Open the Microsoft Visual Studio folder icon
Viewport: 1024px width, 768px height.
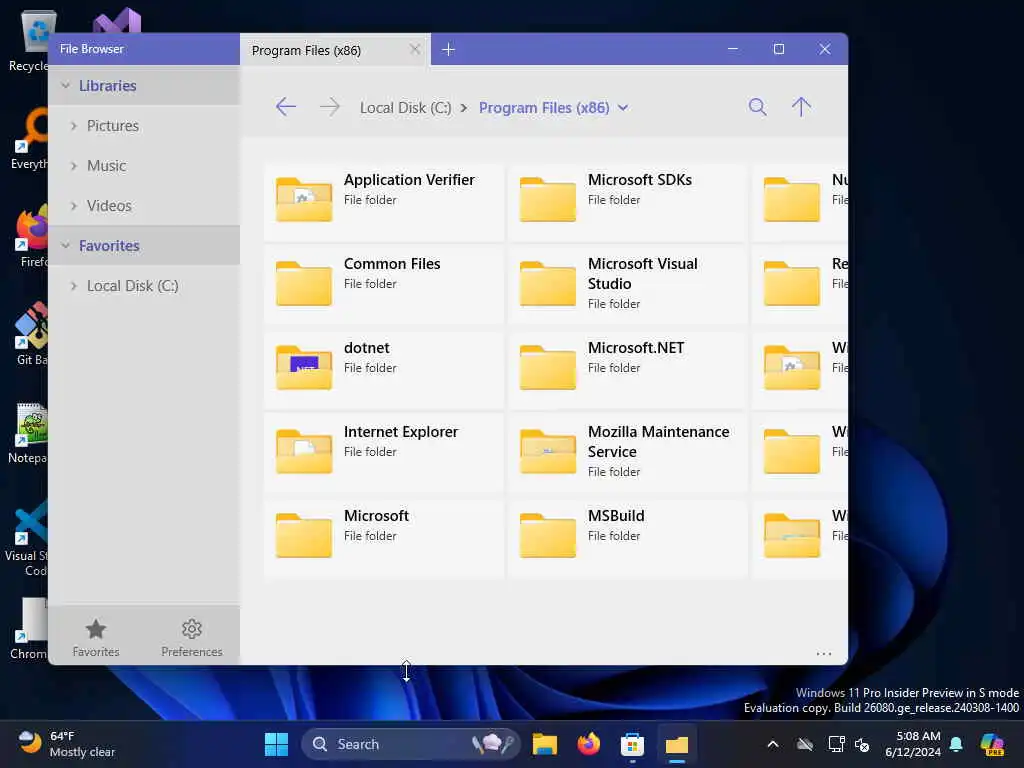(x=547, y=283)
